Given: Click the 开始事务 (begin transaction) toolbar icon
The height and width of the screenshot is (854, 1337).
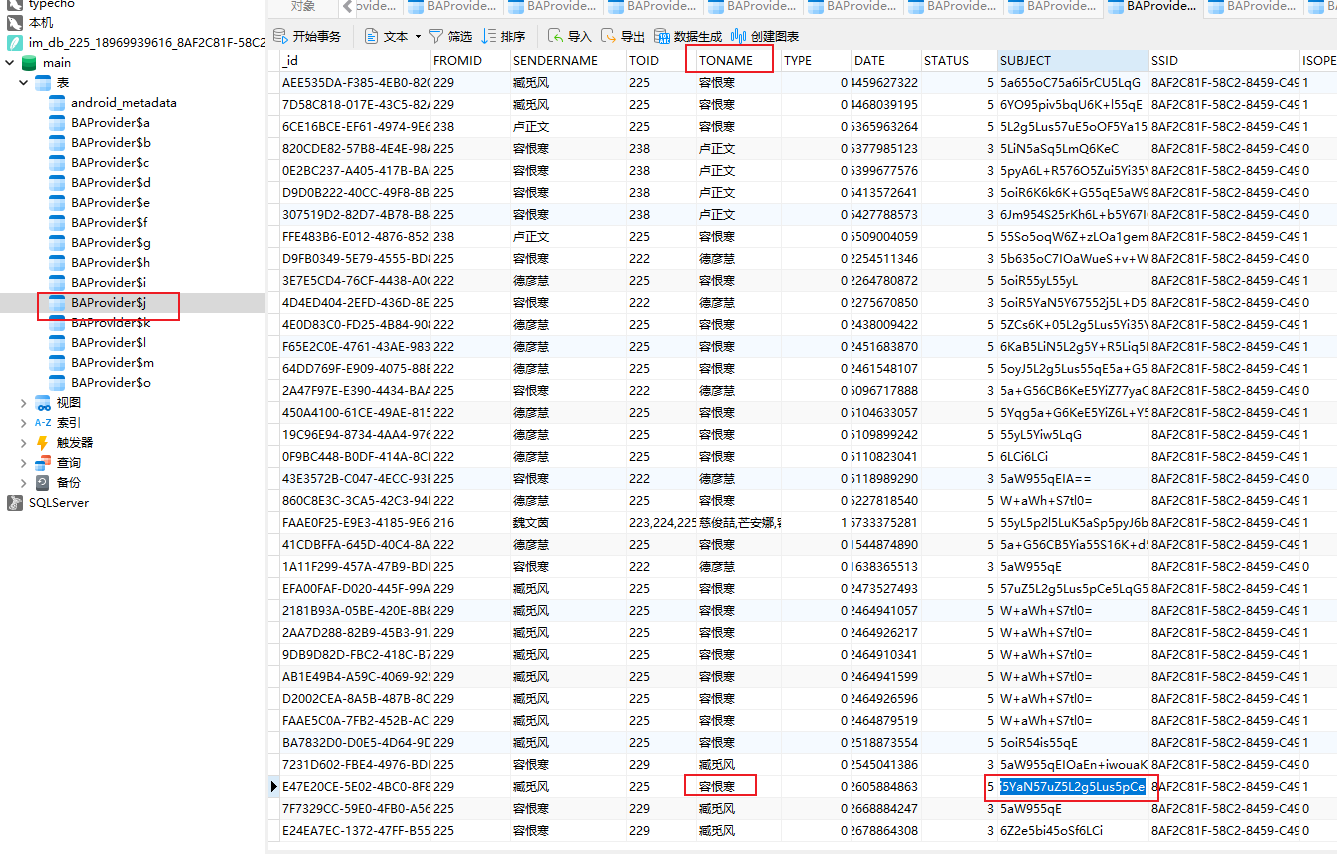Looking at the screenshot, I should (x=280, y=36).
